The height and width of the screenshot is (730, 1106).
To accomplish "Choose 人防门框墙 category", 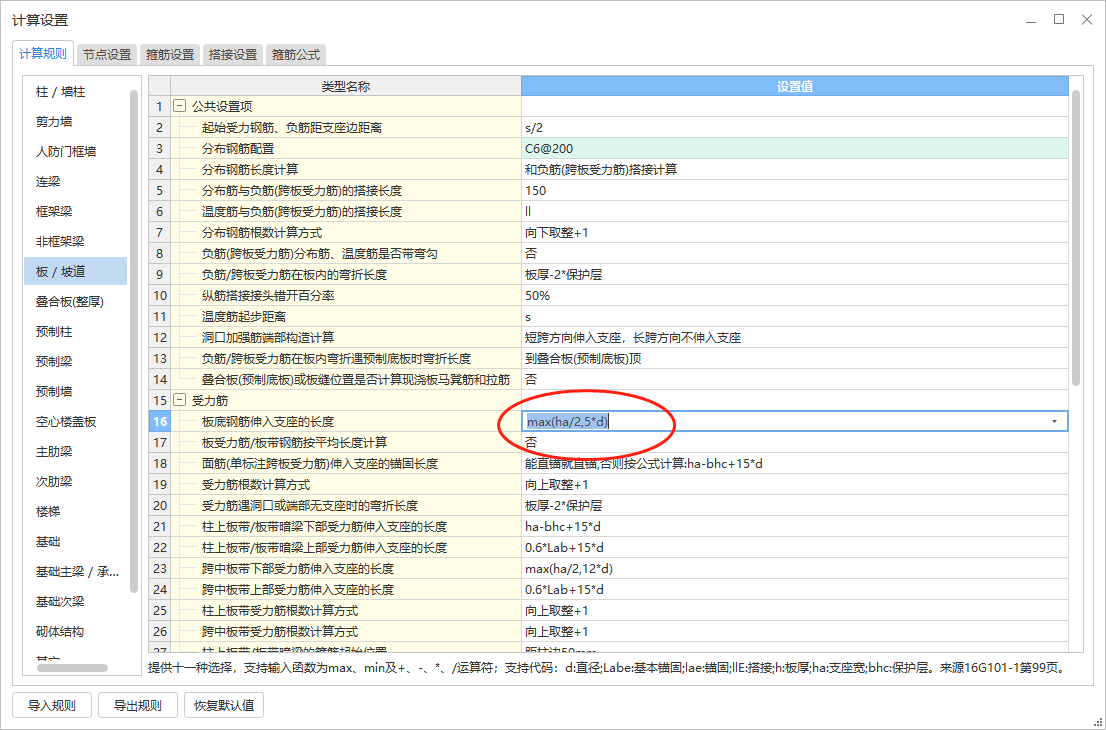I will tap(75, 152).
